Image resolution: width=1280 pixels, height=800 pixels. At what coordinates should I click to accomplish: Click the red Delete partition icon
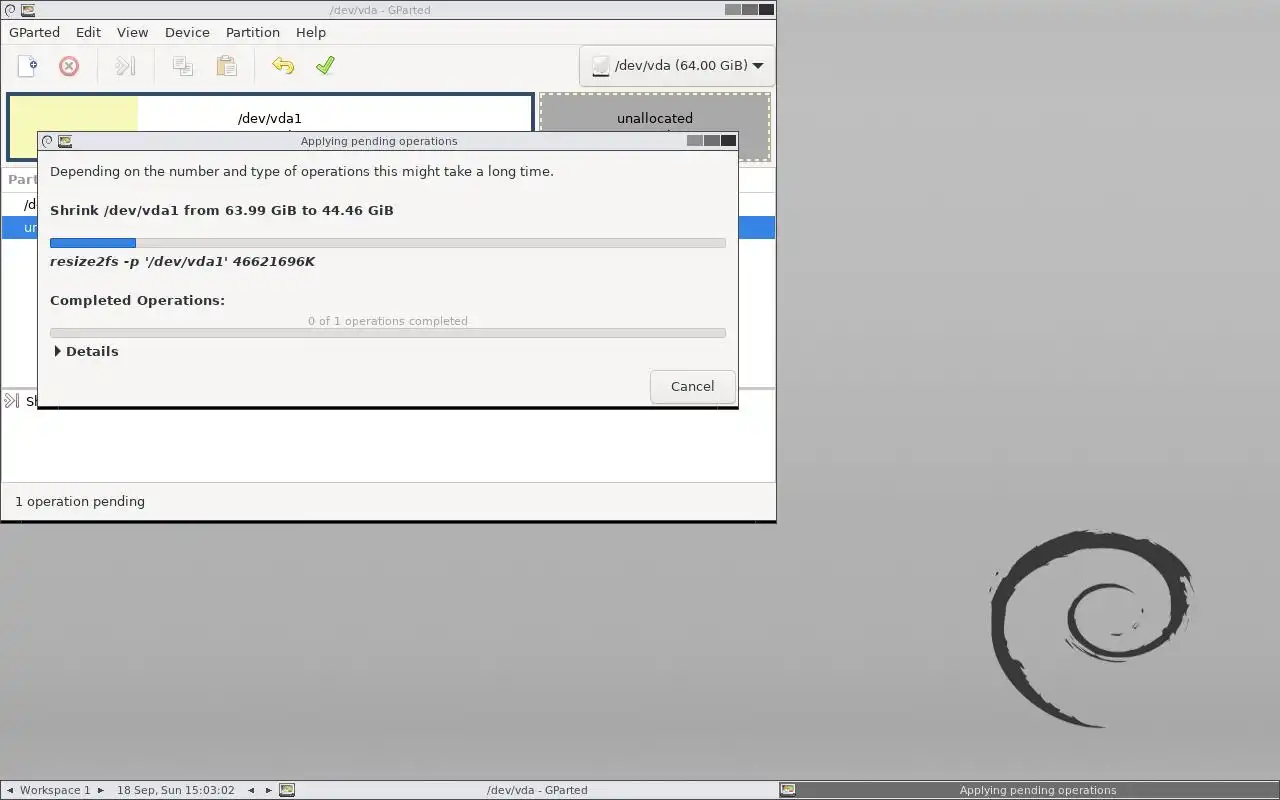coord(69,66)
